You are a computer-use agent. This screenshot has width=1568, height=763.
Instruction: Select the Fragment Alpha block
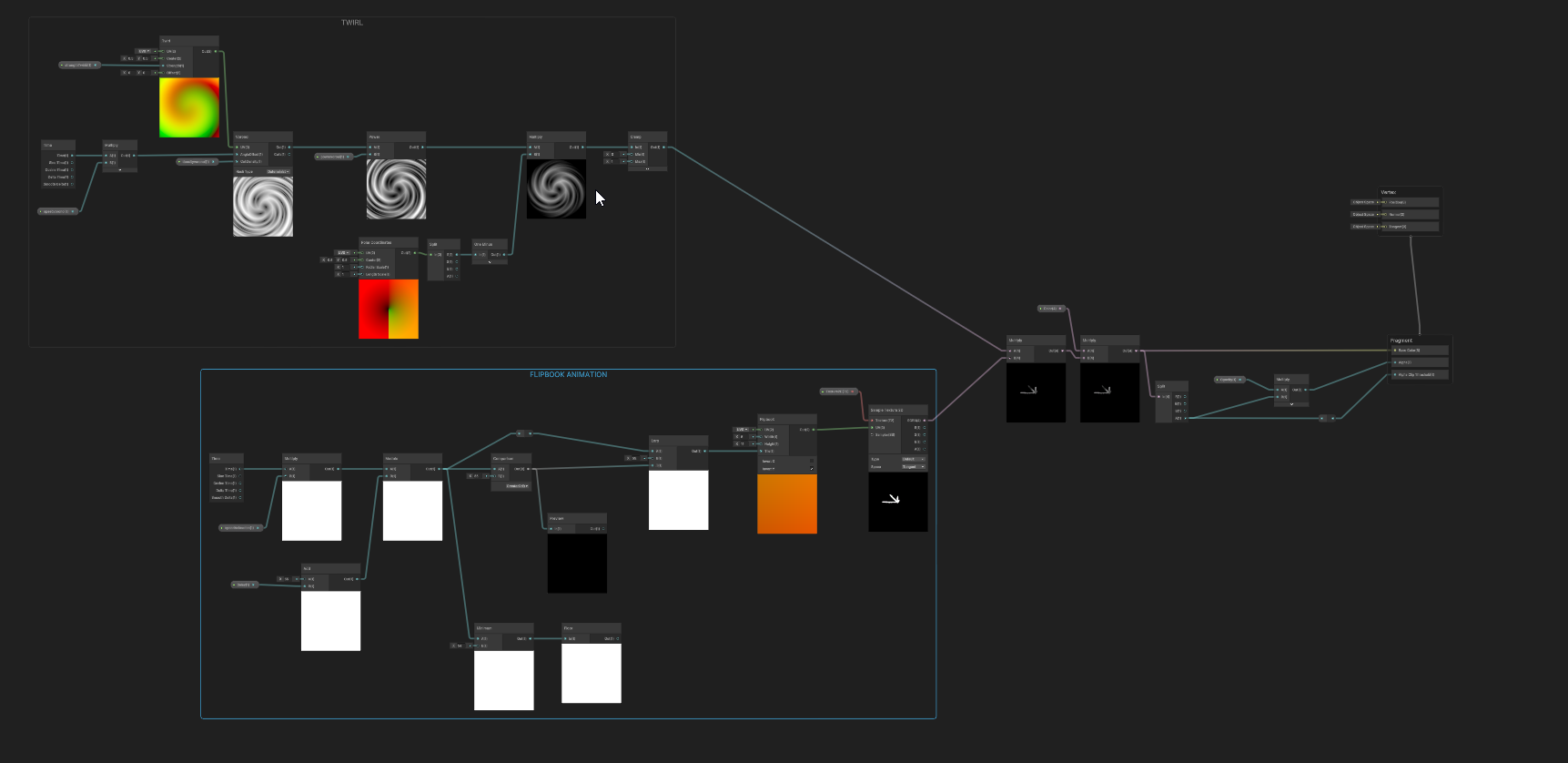coord(1419,362)
